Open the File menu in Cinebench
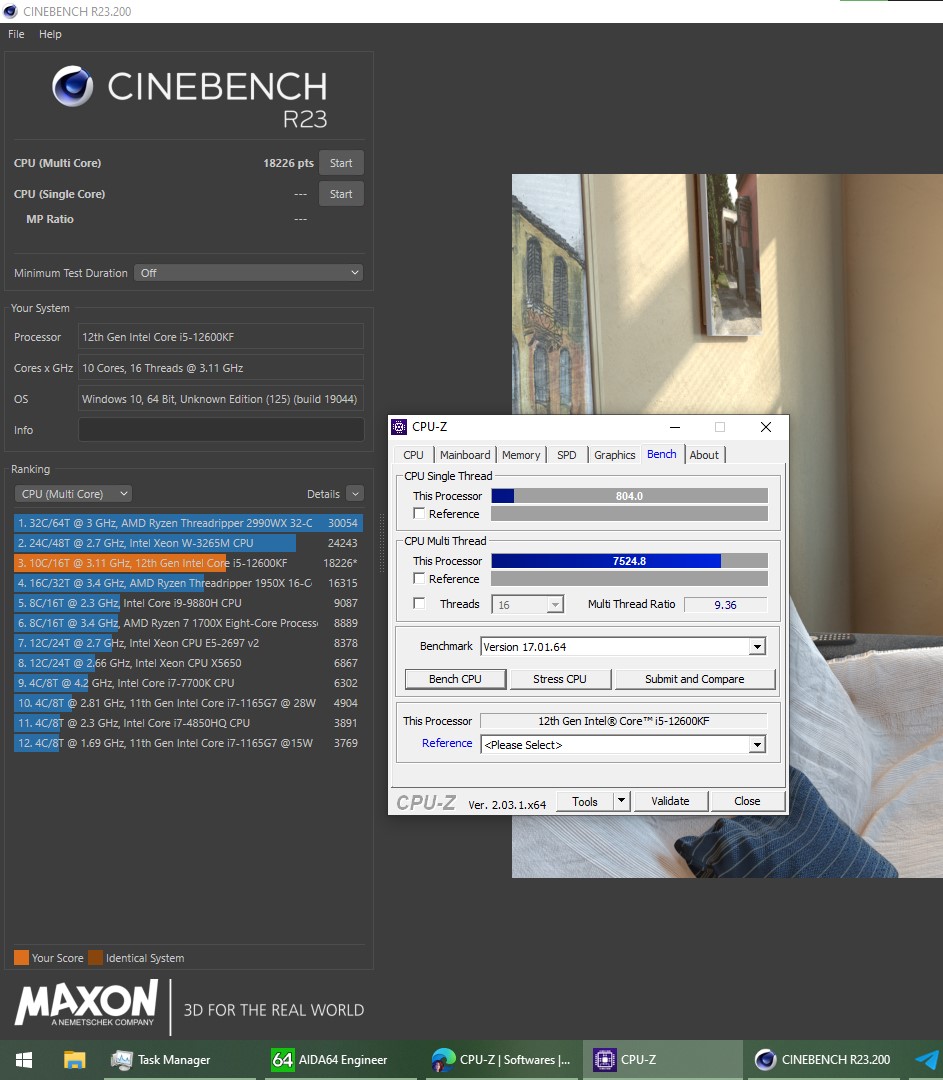 pyautogui.click(x=17, y=34)
